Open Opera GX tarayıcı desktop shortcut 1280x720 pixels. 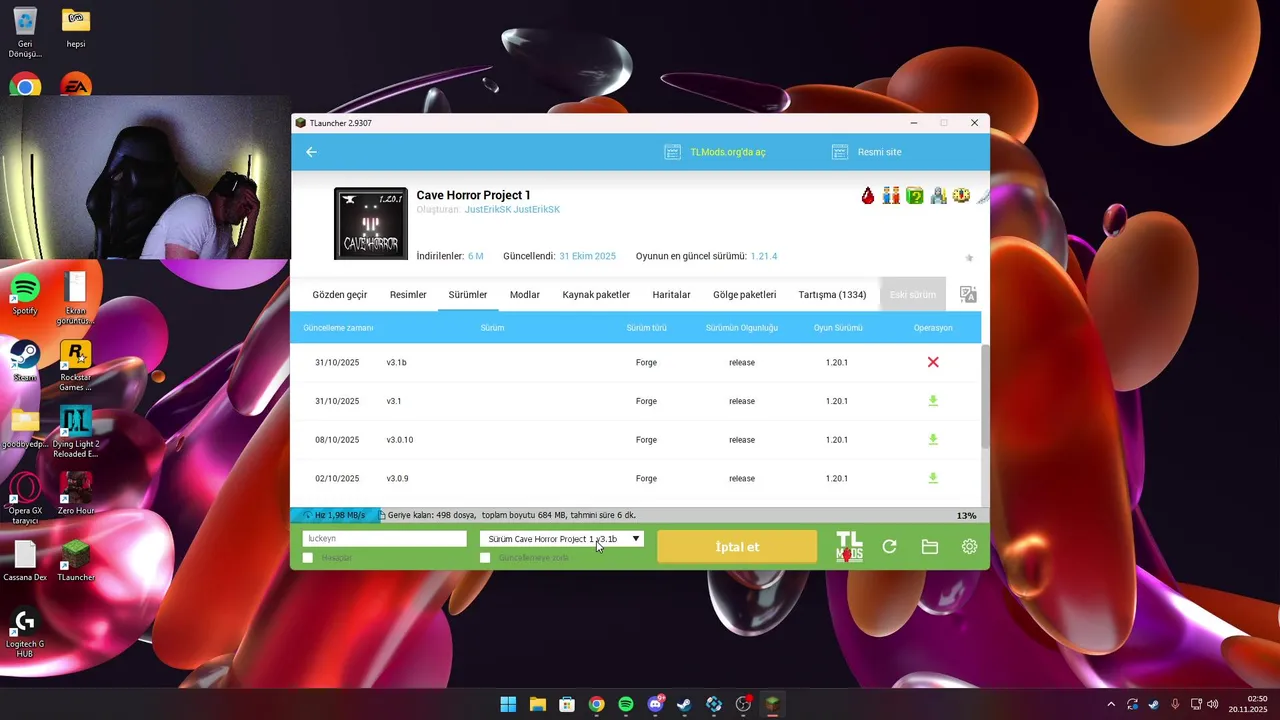(25, 498)
